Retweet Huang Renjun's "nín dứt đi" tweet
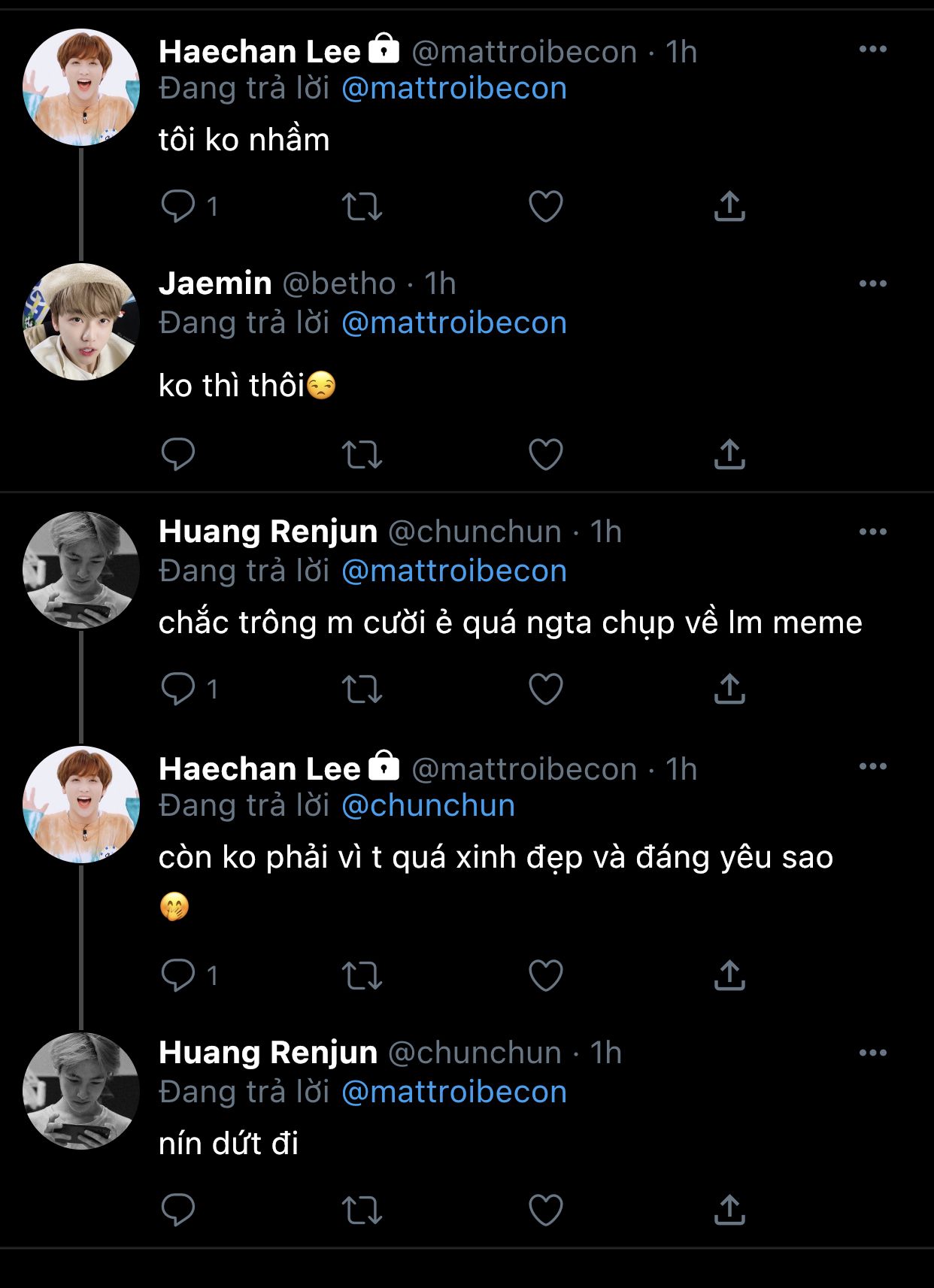This screenshot has width=934, height=1288. click(362, 1210)
